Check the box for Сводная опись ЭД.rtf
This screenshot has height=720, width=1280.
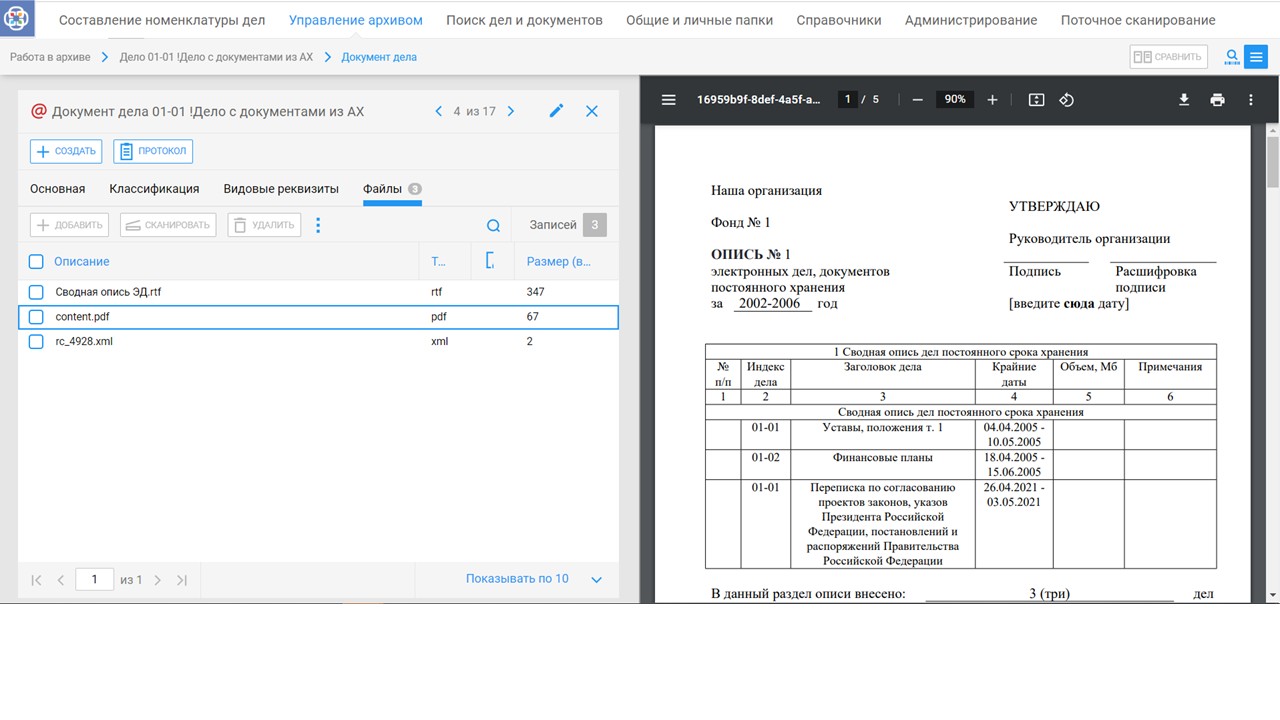(36, 292)
